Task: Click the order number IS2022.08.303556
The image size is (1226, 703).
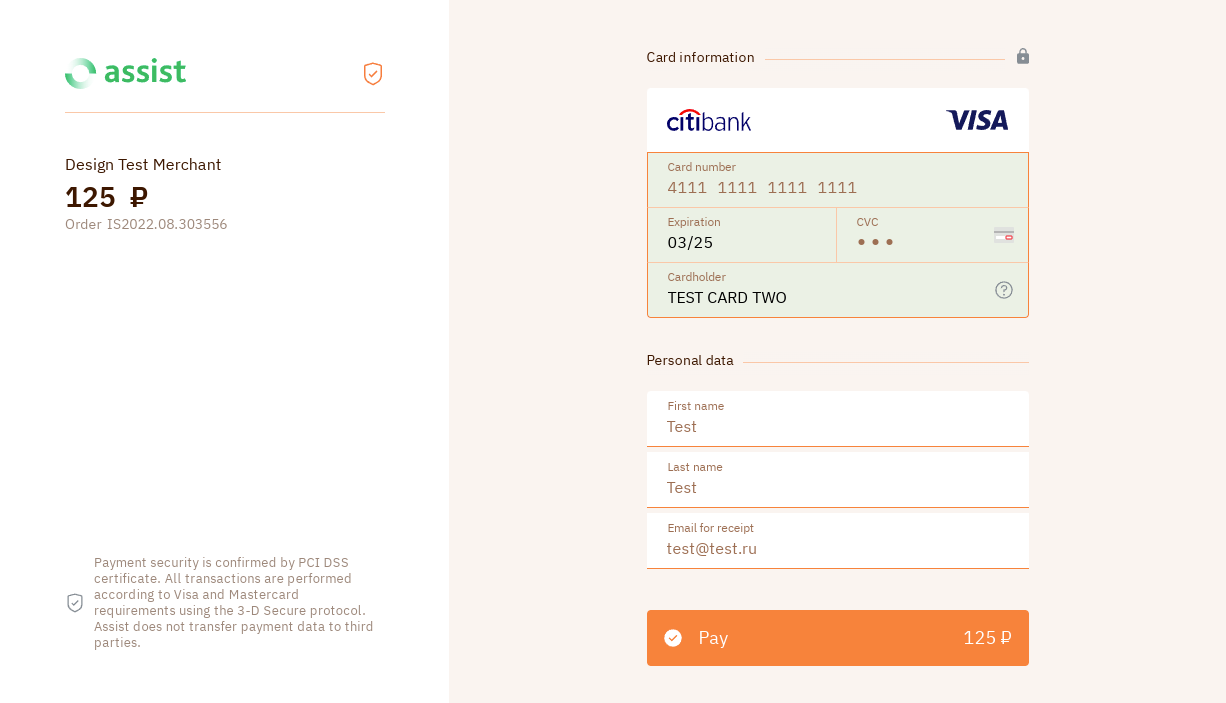Action: (167, 225)
